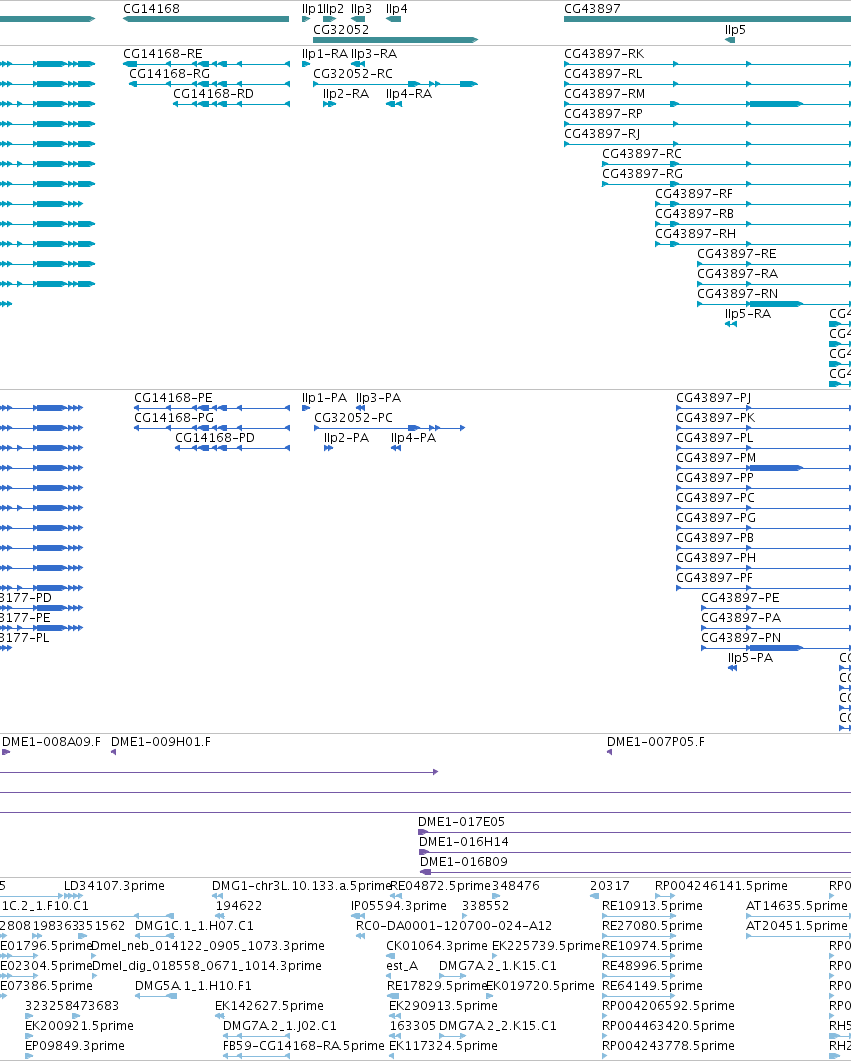This screenshot has height=1061, width=851.
Task: Select BAC clone DME1-016H14
Action: pos(464,842)
